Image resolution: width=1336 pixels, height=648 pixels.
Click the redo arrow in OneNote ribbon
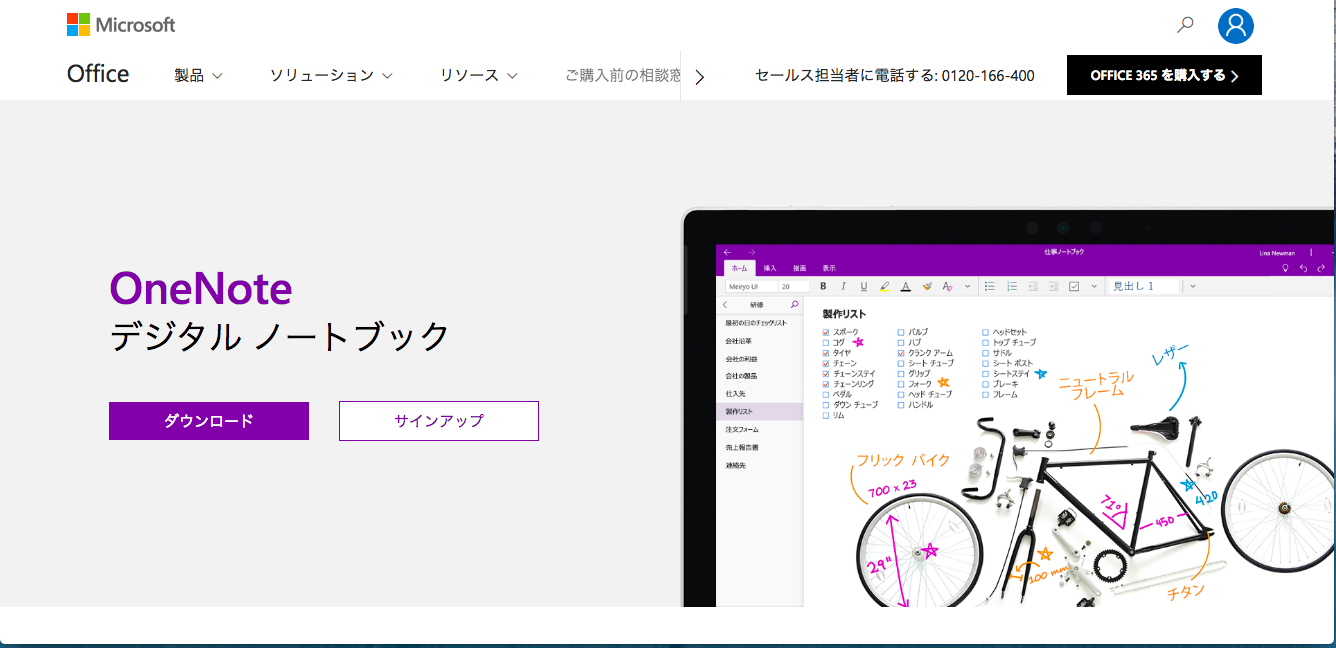1321,268
